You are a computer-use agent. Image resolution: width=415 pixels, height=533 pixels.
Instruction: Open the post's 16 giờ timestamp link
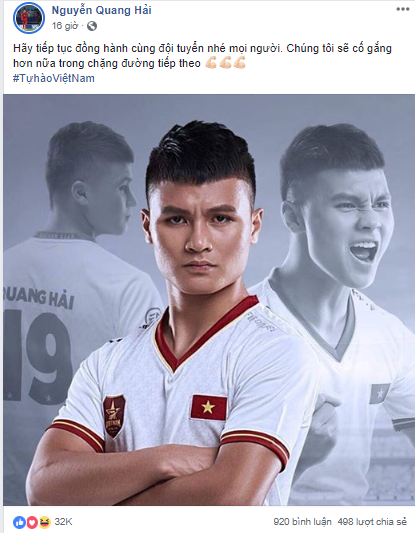tap(65, 26)
